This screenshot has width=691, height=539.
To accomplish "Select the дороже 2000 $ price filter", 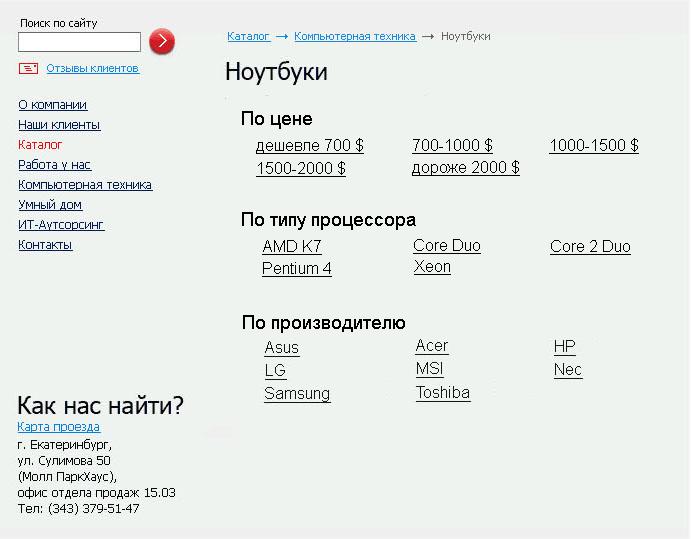I will tap(466, 168).
